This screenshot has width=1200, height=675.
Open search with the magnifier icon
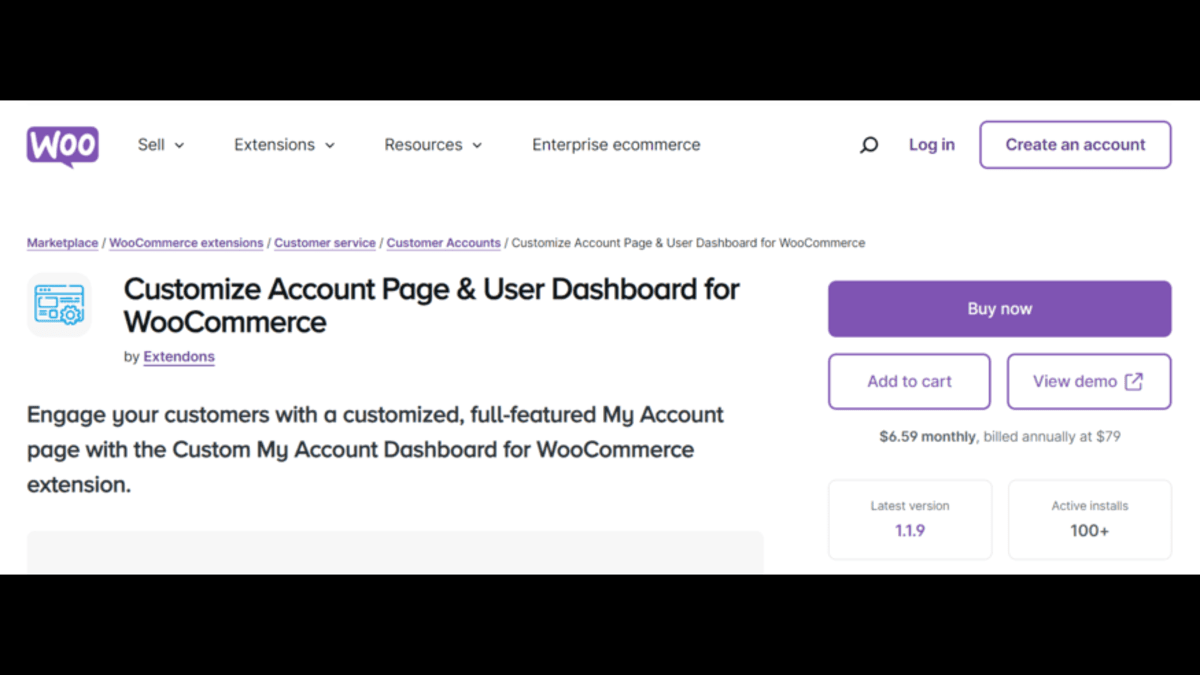coord(869,145)
